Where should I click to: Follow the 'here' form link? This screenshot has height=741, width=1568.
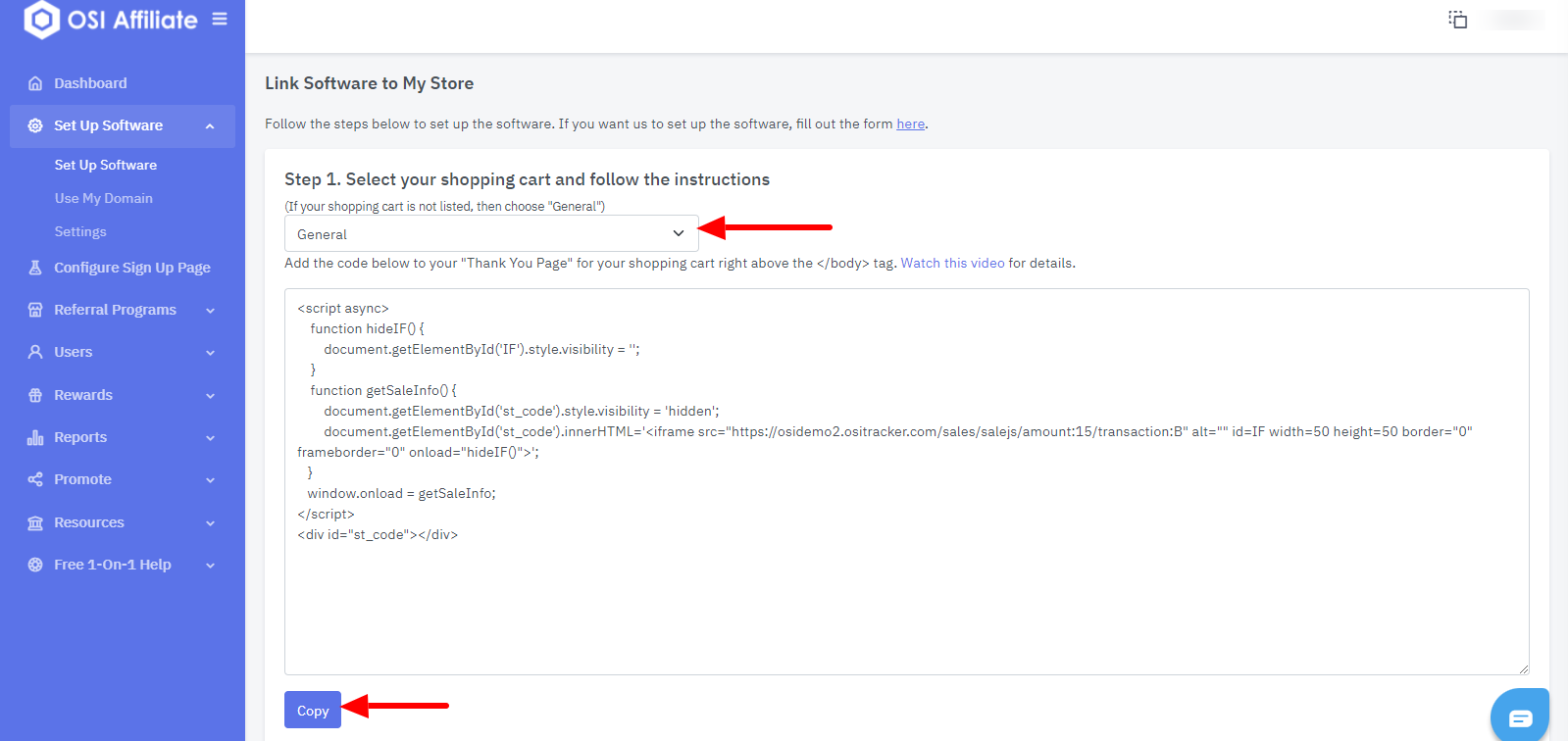[910, 123]
